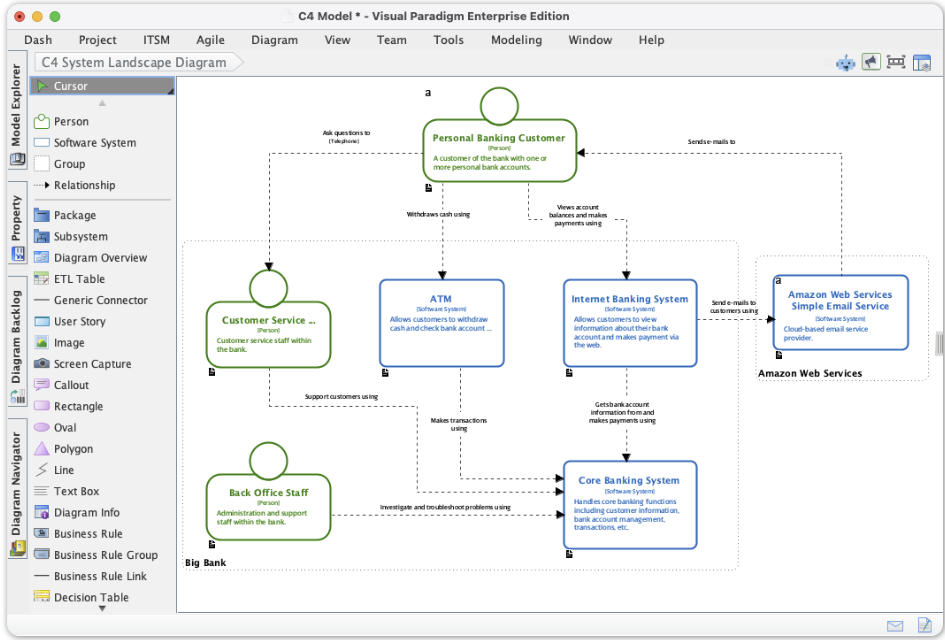Select the Text Box tool
The image size is (945, 640).
click(x=67, y=491)
